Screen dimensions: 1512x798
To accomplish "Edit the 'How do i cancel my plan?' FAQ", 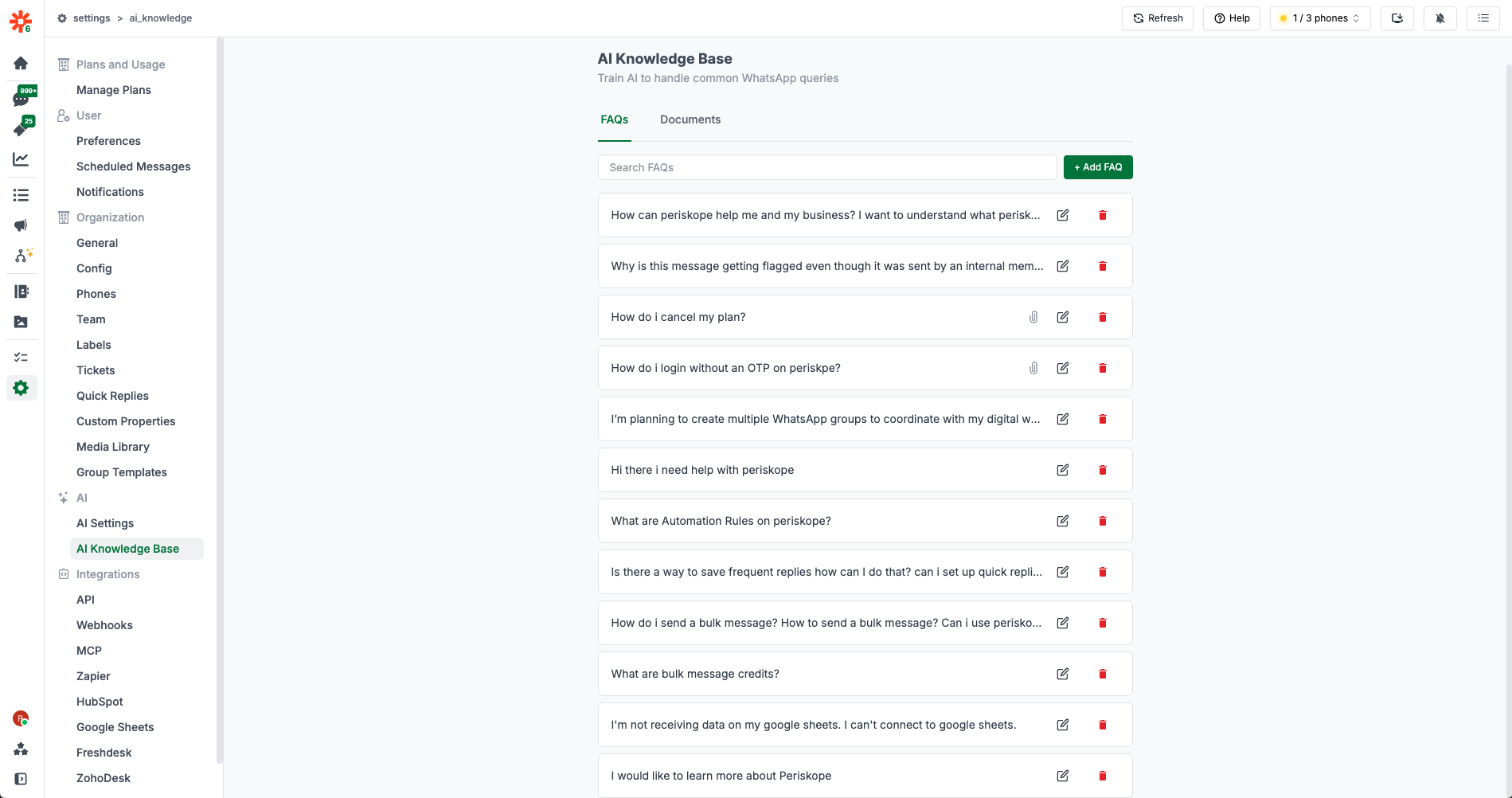I will tap(1062, 317).
